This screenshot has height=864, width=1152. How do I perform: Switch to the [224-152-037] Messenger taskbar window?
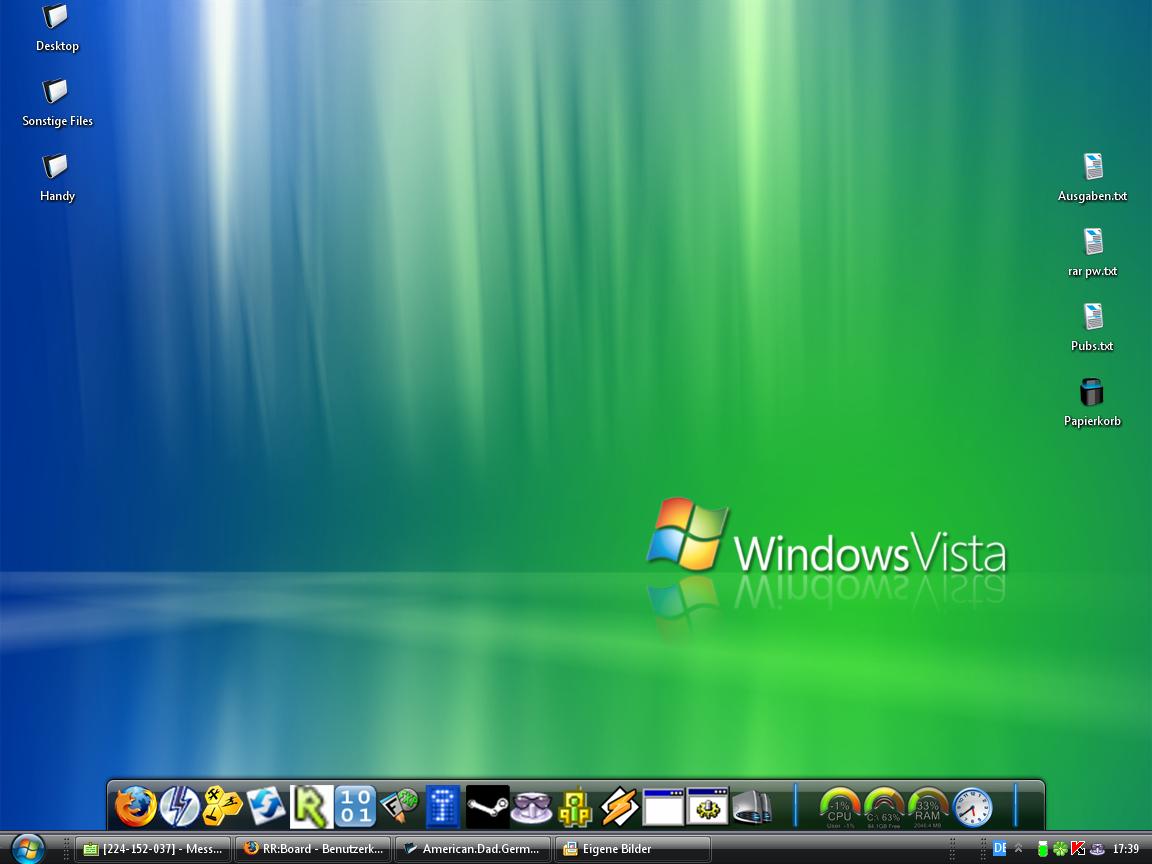pos(154,849)
